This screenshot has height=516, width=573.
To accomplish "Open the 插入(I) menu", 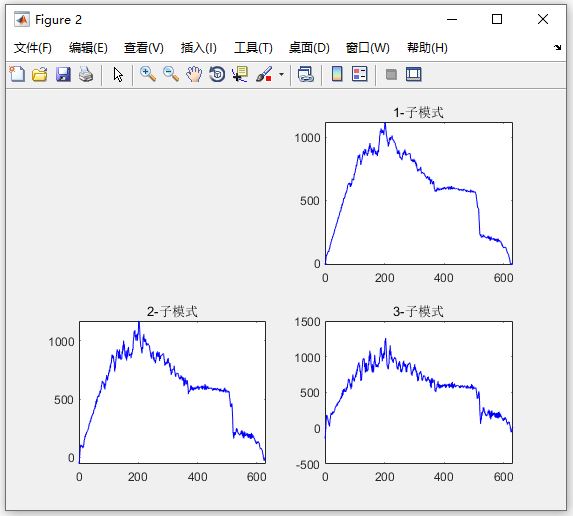I will coord(198,48).
